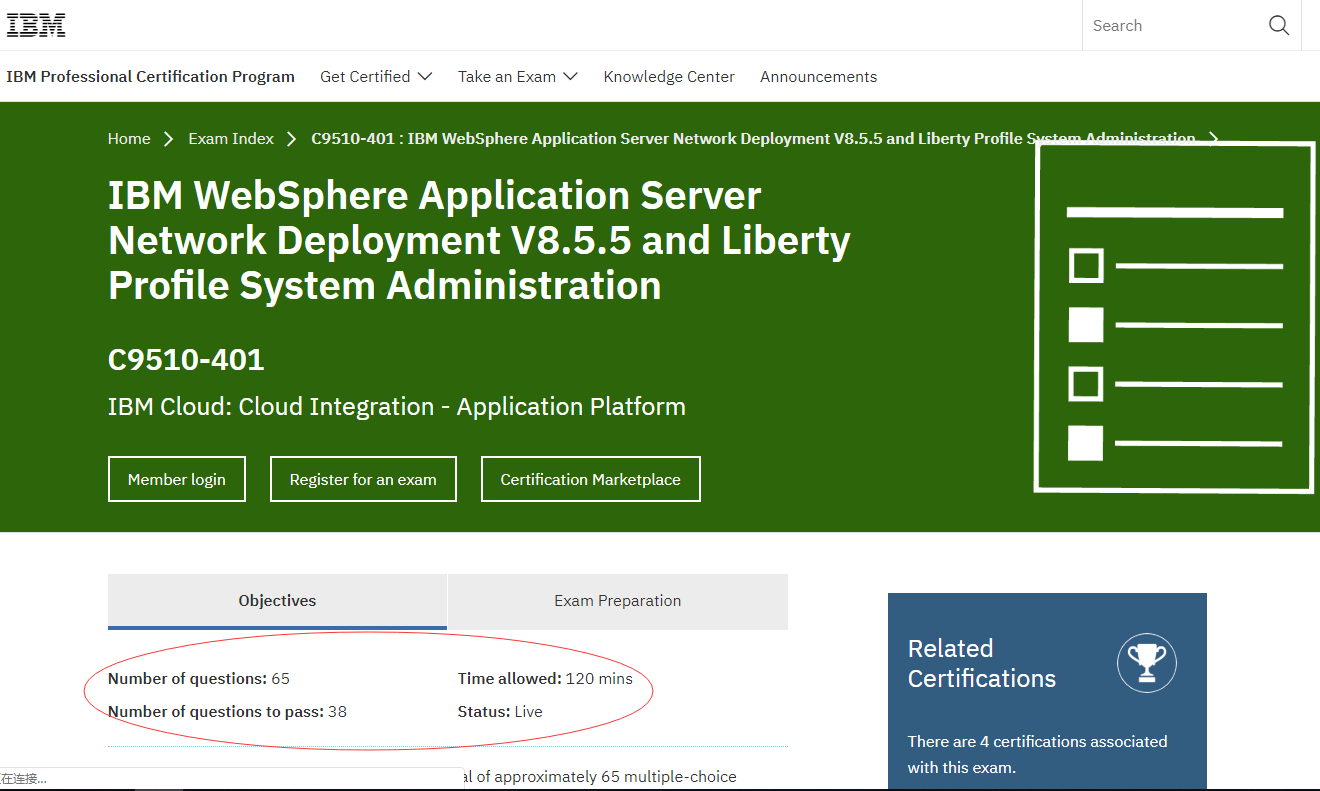
Task: Select the Objectives tab
Action: click(277, 601)
